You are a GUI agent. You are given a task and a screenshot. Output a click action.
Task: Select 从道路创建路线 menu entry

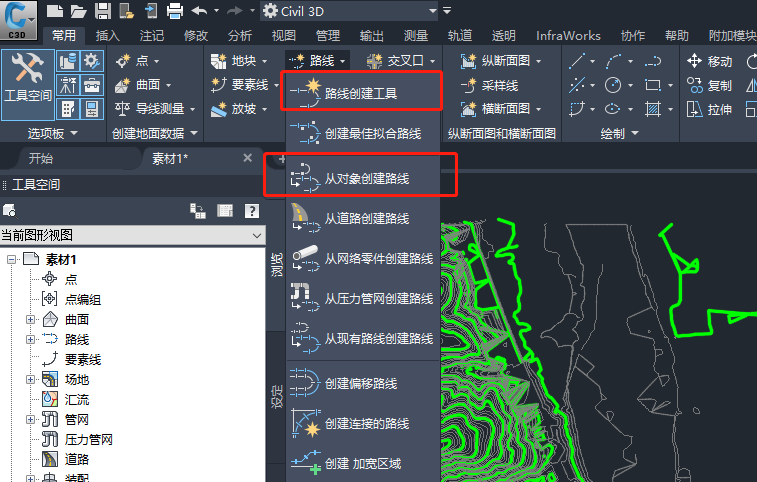point(363,219)
